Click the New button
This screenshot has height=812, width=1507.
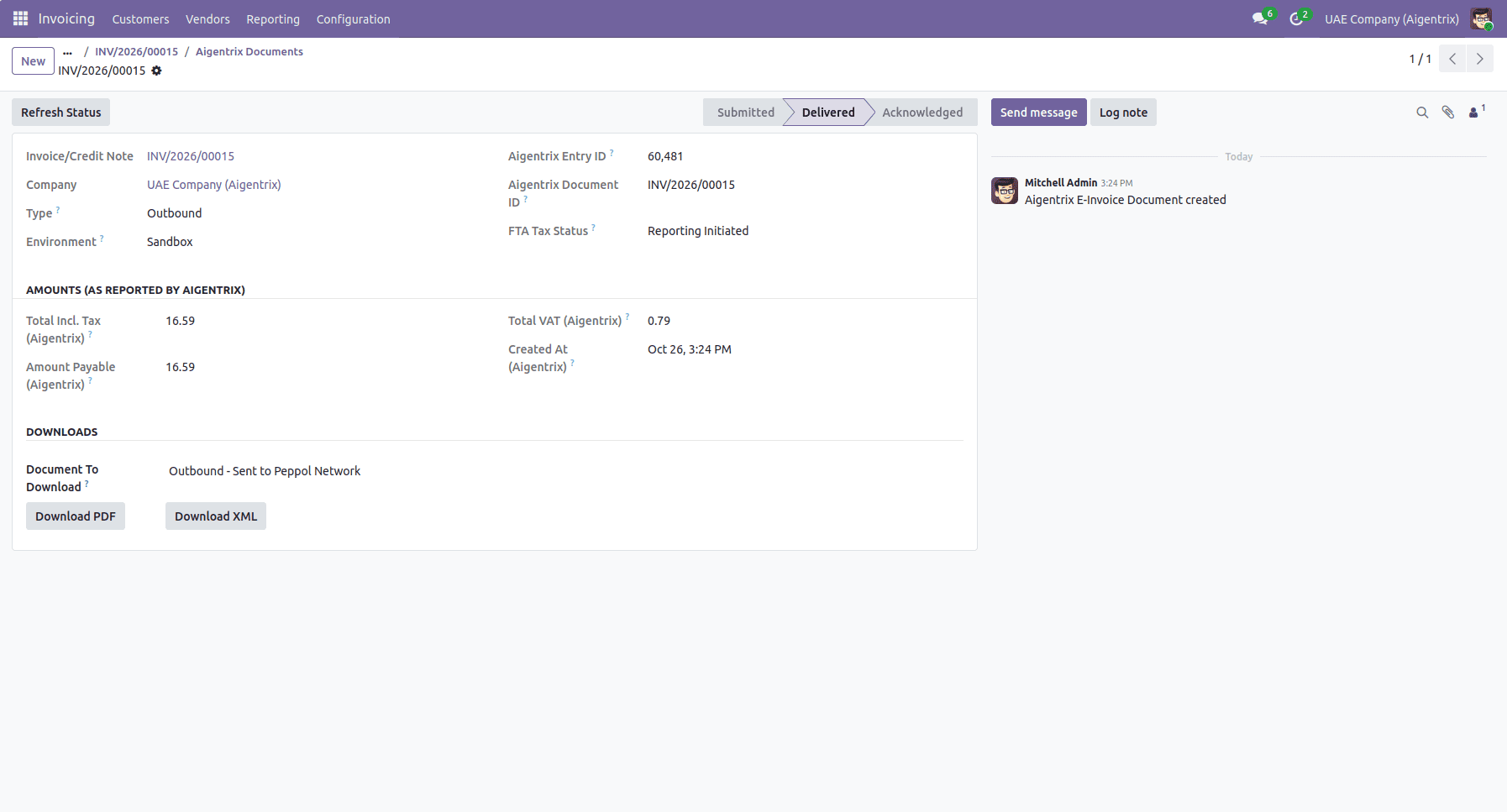click(x=34, y=61)
